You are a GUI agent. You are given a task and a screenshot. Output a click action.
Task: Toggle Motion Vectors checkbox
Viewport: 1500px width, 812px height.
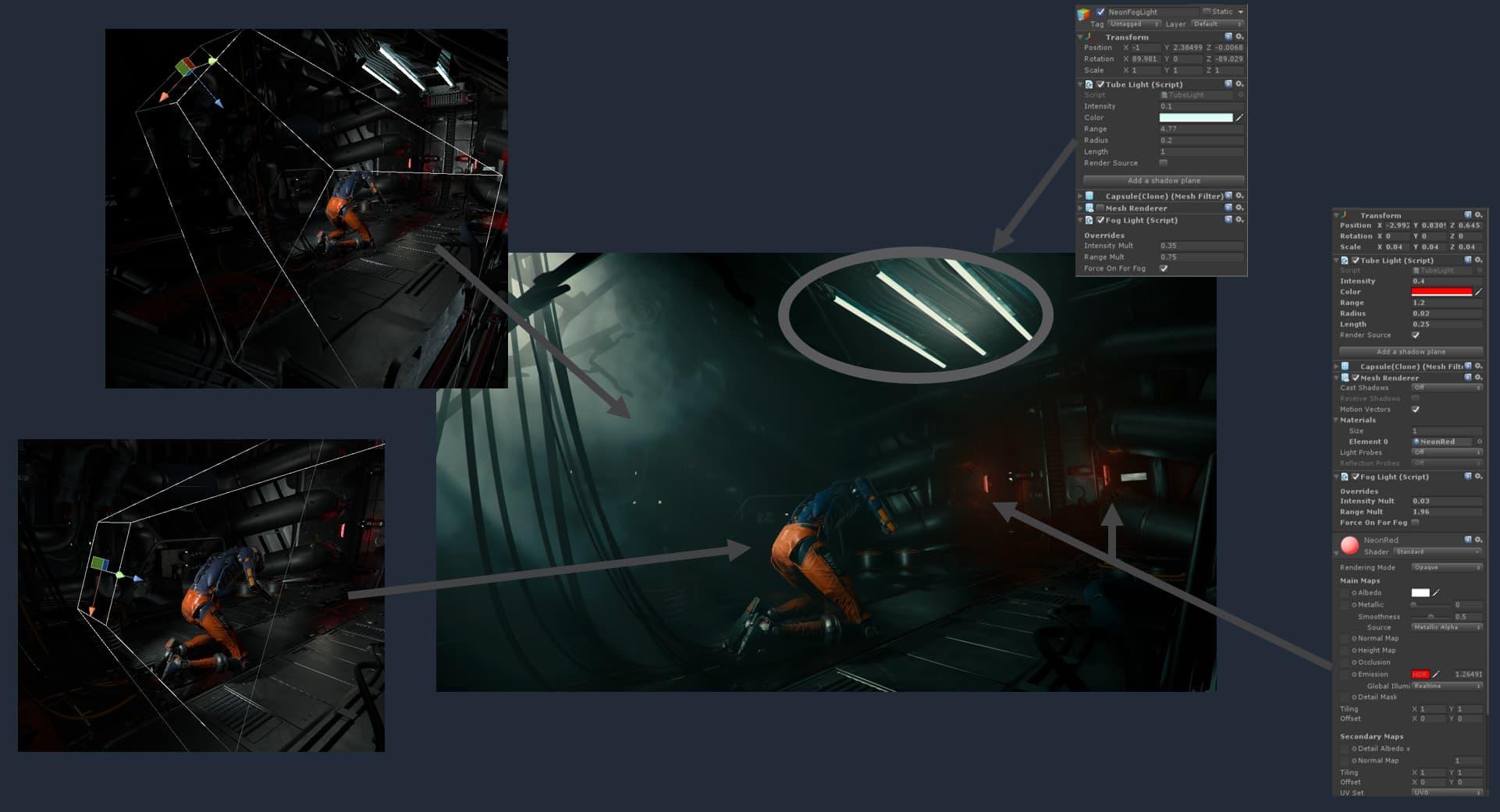click(1416, 409)
